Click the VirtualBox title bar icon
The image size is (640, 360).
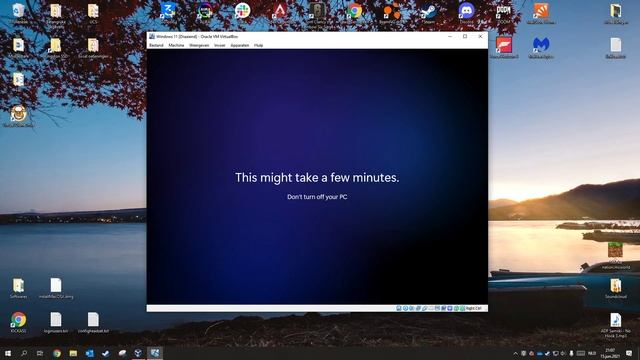(x=152, y=36)
